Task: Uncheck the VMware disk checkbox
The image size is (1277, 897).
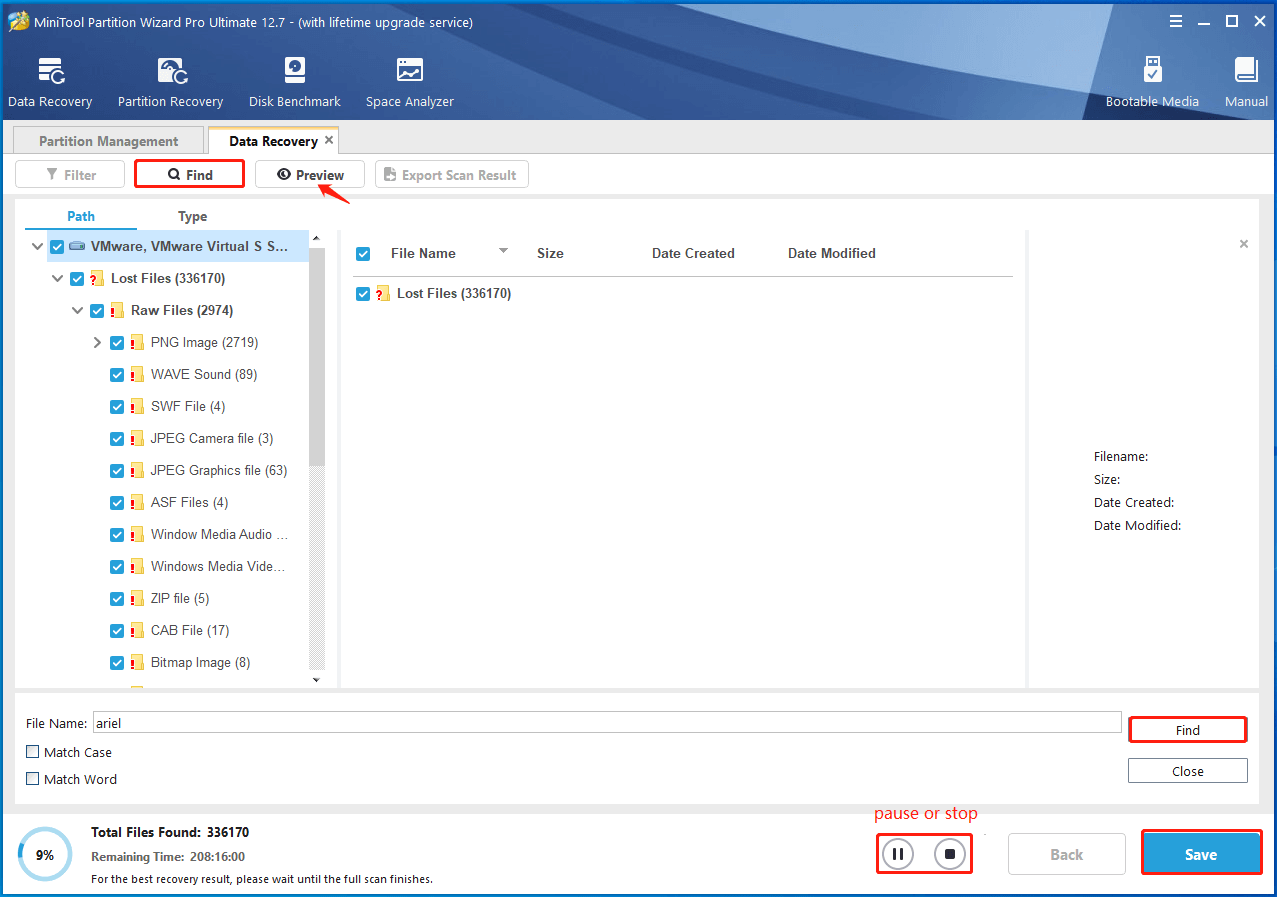Action: [57, 246]
